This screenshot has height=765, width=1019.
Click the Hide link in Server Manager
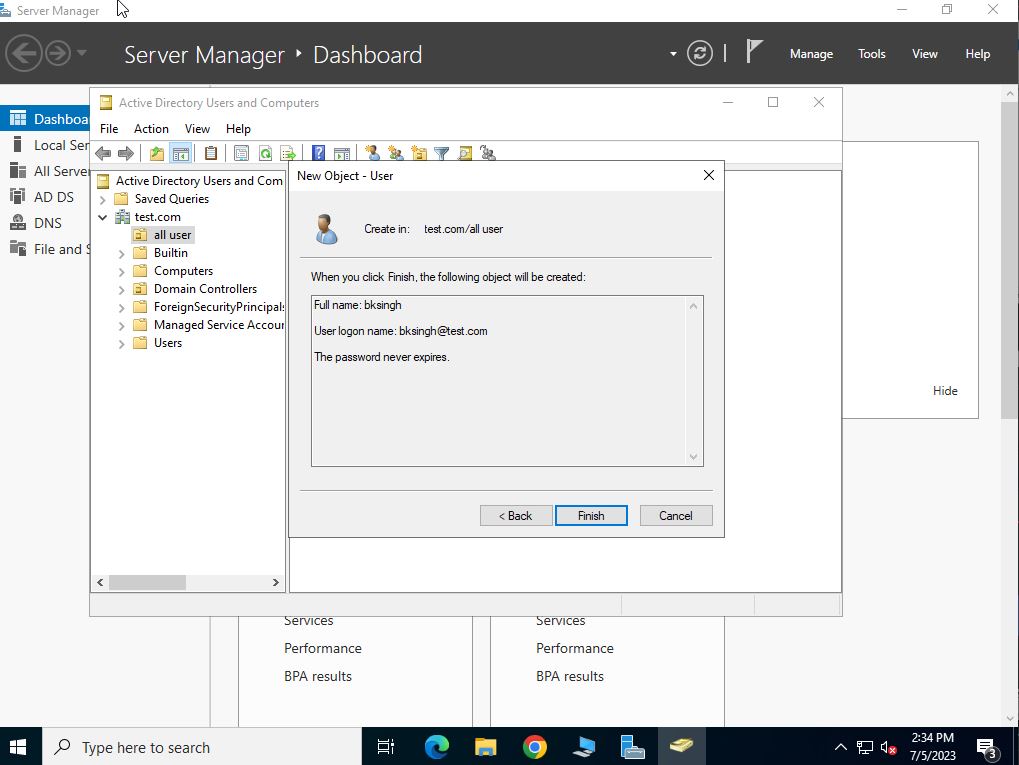[945, 391]
